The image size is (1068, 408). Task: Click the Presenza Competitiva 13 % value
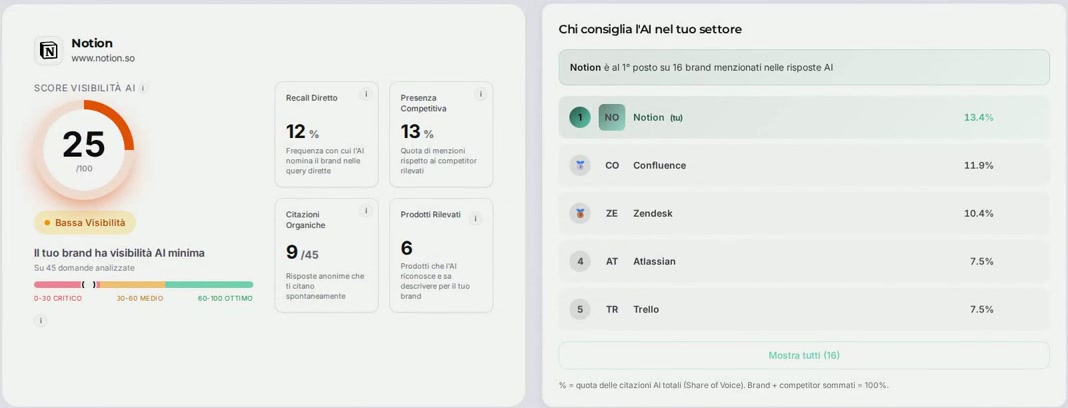417,132
